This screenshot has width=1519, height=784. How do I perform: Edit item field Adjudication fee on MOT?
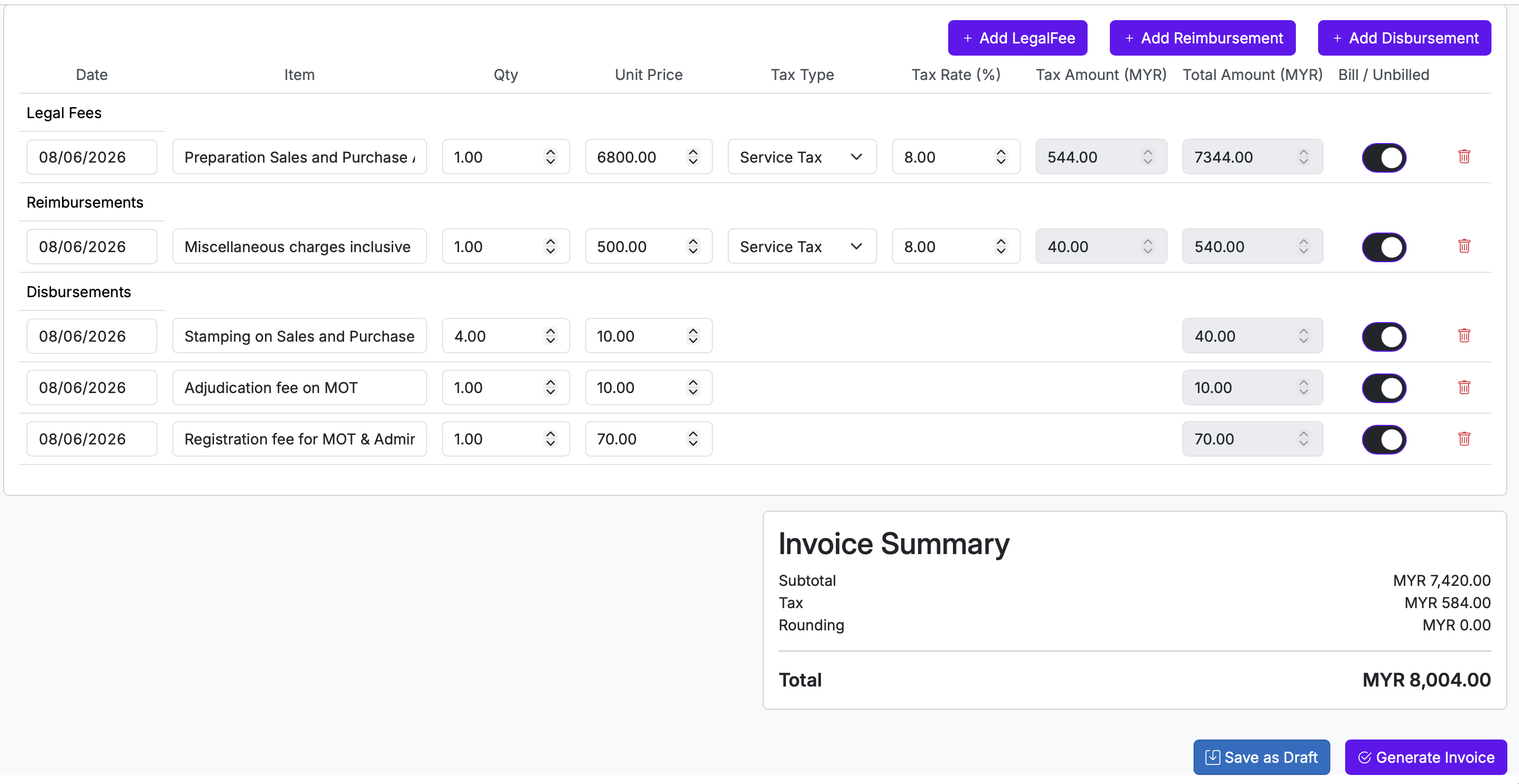[x=299, y=387]
